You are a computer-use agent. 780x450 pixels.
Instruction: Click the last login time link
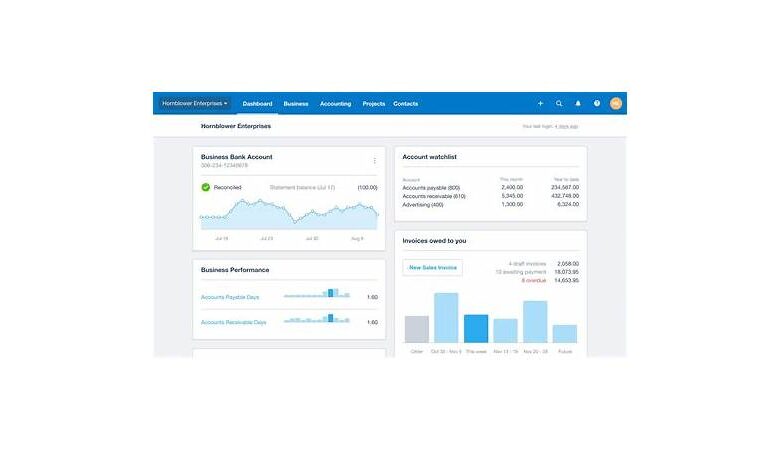567,127
